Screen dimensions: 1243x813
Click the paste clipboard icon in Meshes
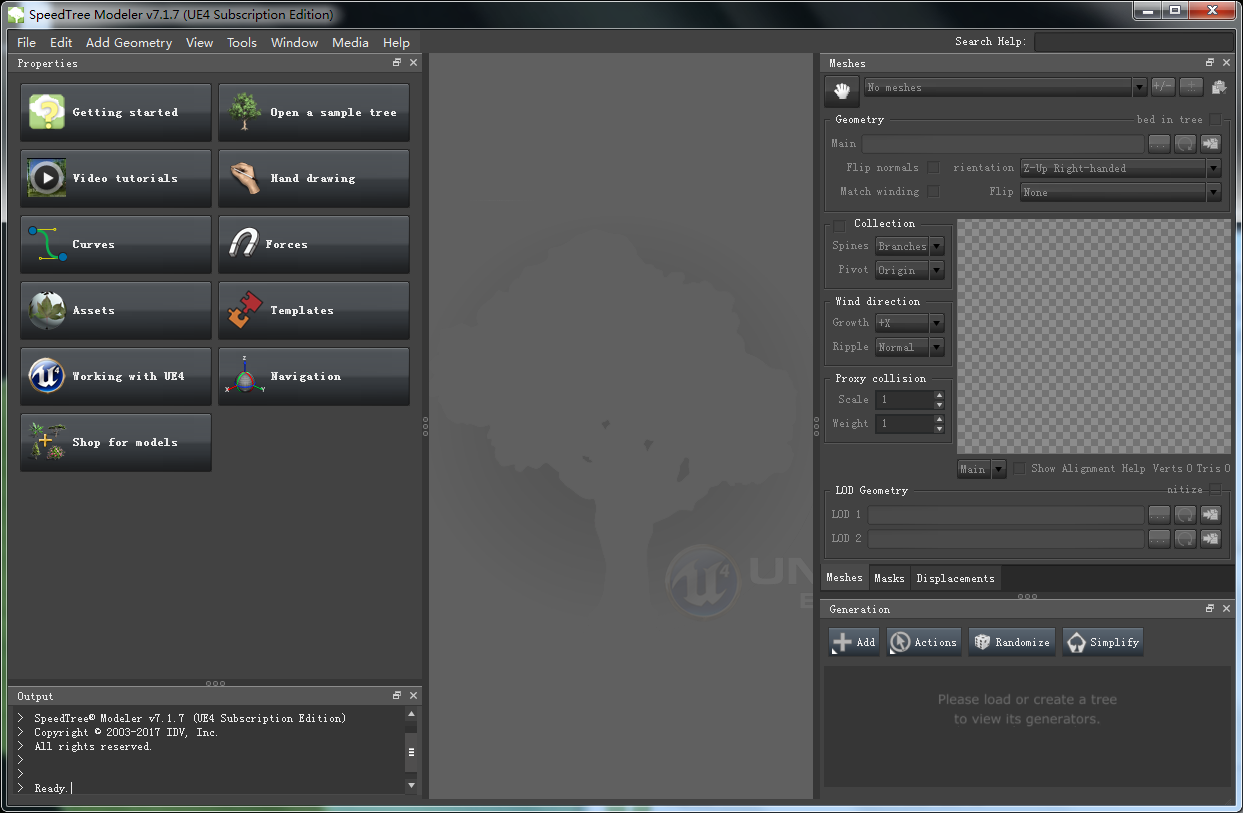point(1219,87)
